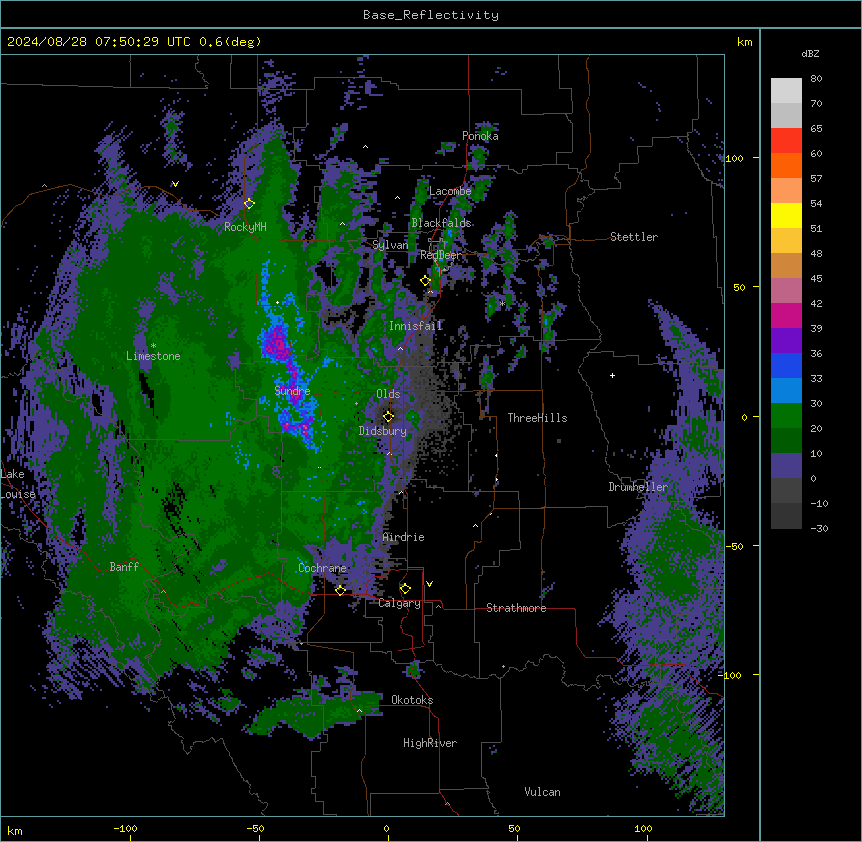862x842 pixels.
Task: Click the RockyMH label
Action: tap(245, 227)
